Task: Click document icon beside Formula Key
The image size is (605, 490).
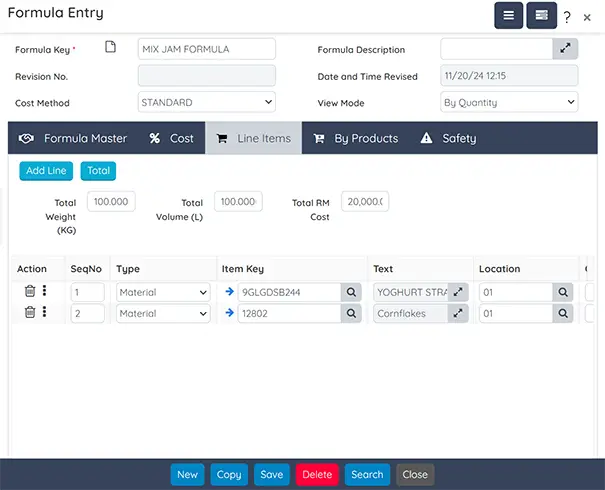Action: pyautogui.click(x=111, y=48)
